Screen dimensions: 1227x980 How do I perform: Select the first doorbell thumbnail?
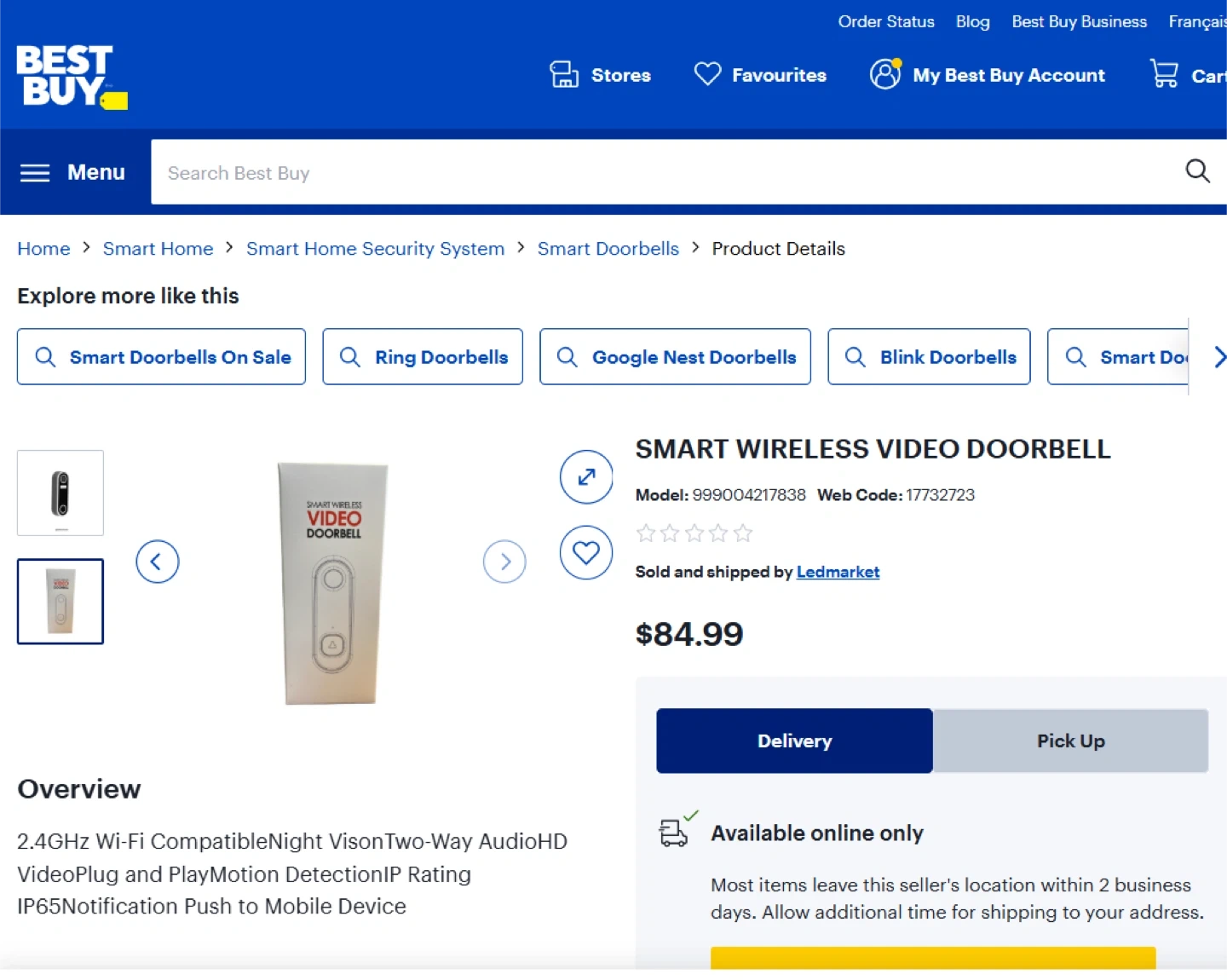[x=60, y=493]
